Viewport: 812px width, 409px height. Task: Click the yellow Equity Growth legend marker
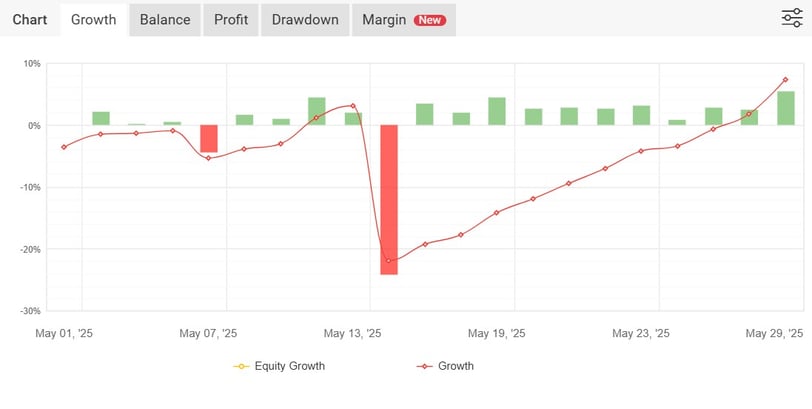(241, 367)
